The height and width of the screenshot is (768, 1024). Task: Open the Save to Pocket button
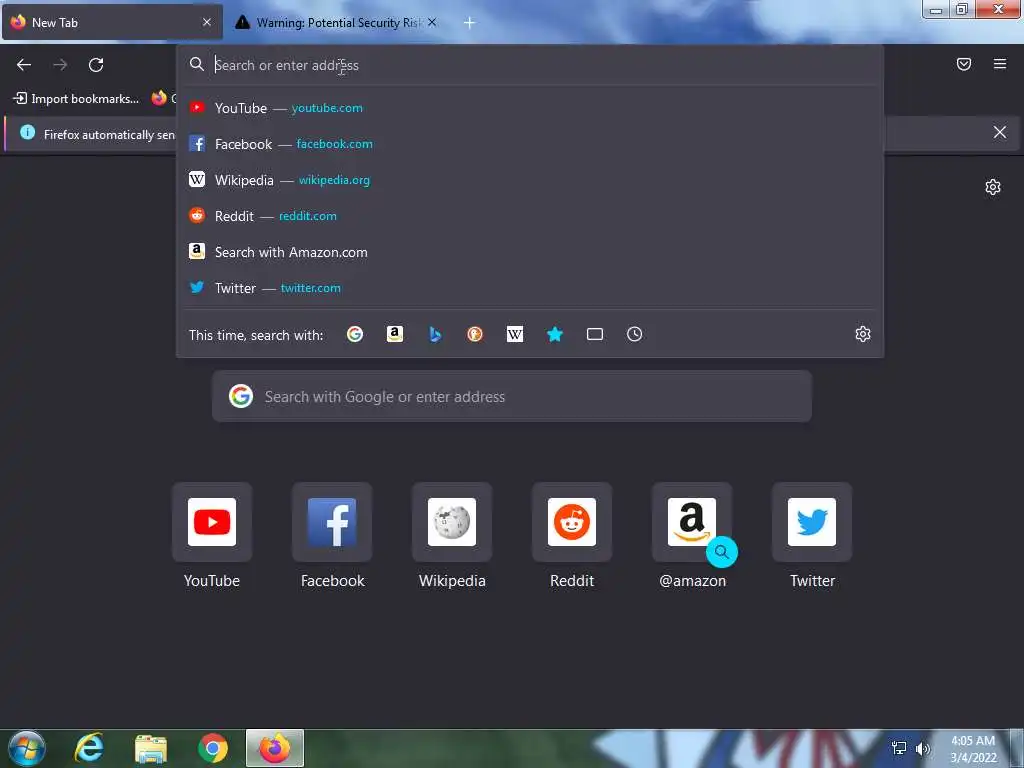964,64
